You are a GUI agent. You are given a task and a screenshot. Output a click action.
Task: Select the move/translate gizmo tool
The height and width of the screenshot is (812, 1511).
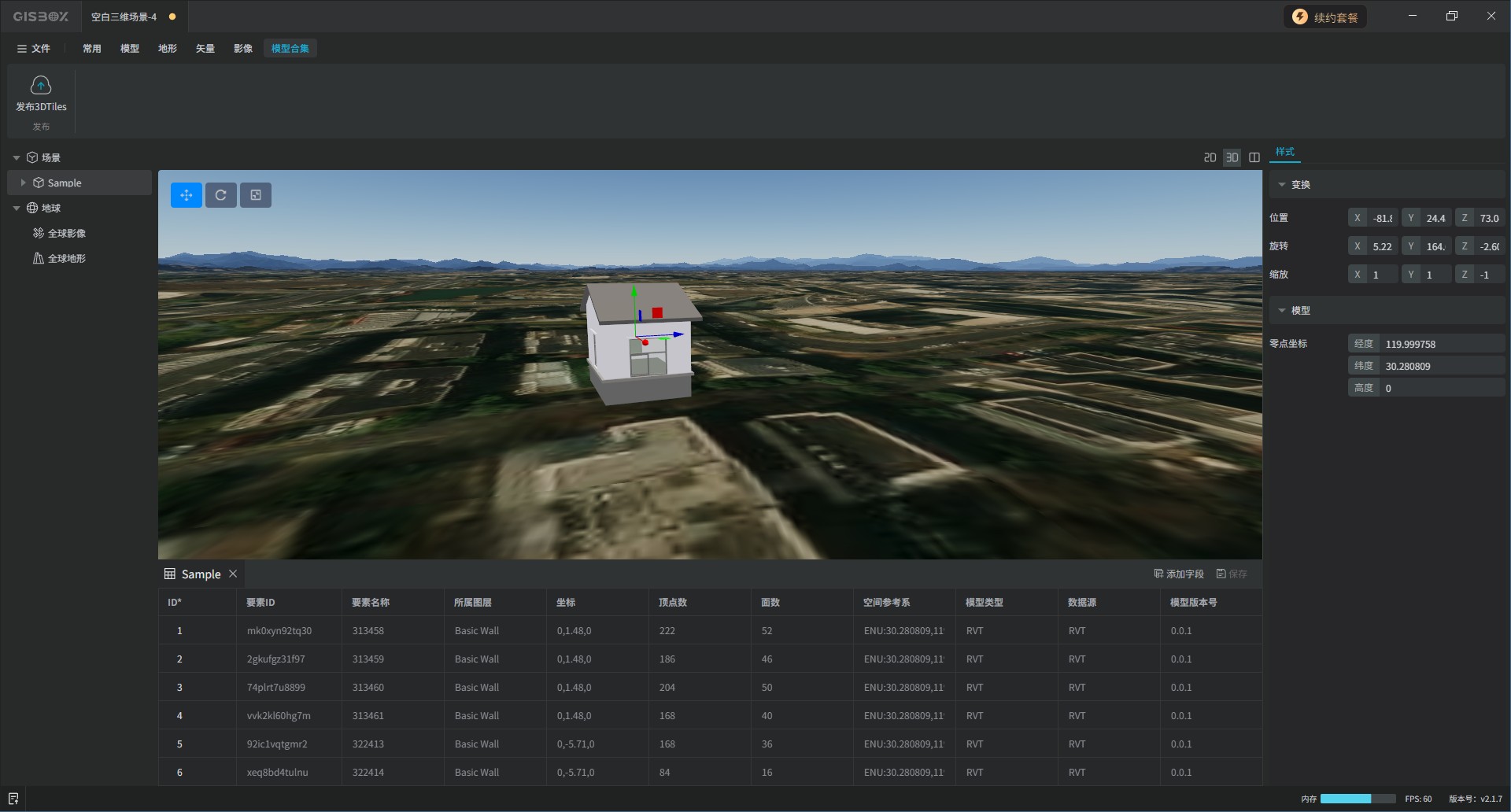pyautogui.click(x=187, y=195)
